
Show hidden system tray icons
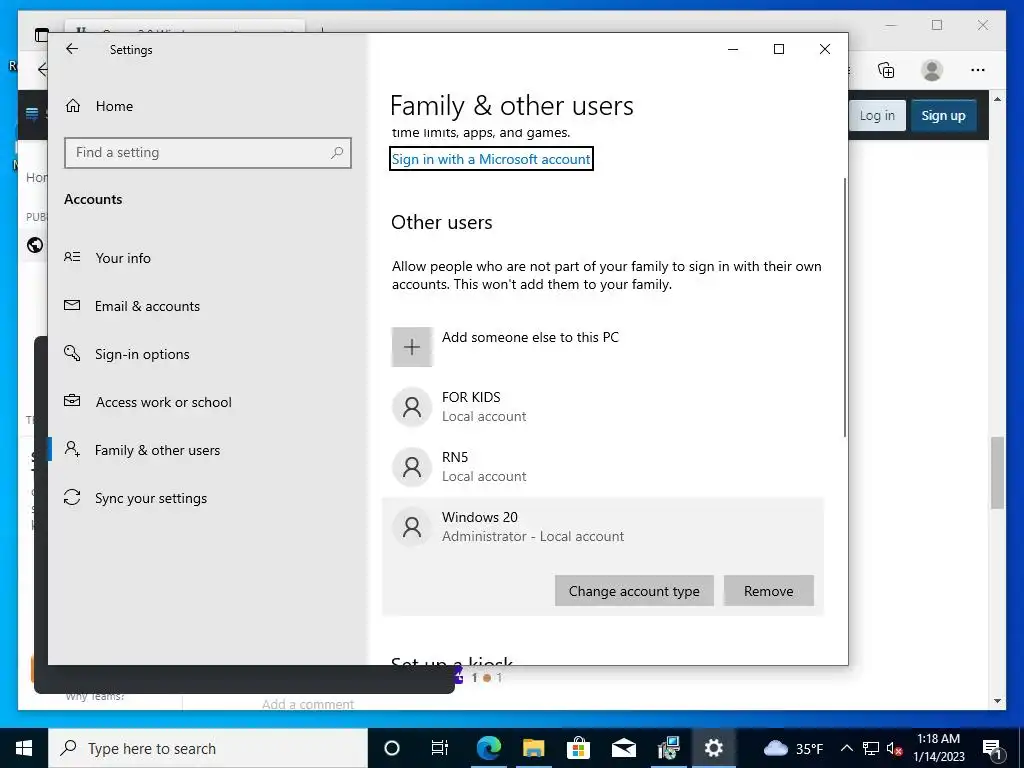pyautogui.click(x=846, y=748)
